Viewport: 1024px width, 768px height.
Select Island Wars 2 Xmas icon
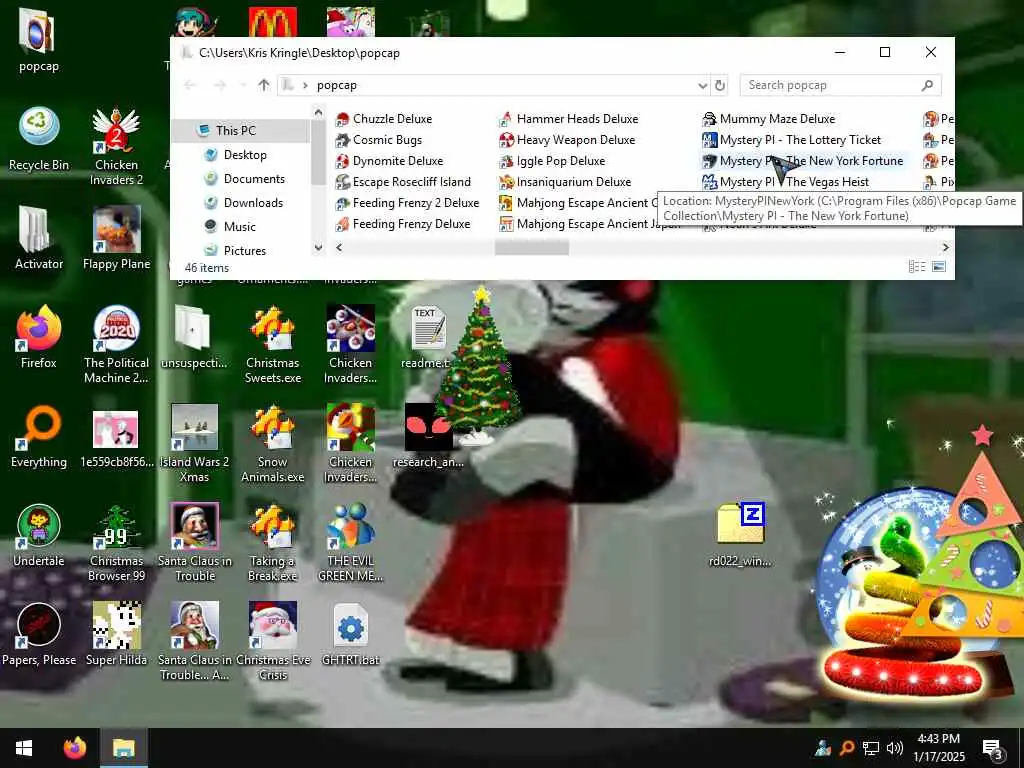click(194, 443)
